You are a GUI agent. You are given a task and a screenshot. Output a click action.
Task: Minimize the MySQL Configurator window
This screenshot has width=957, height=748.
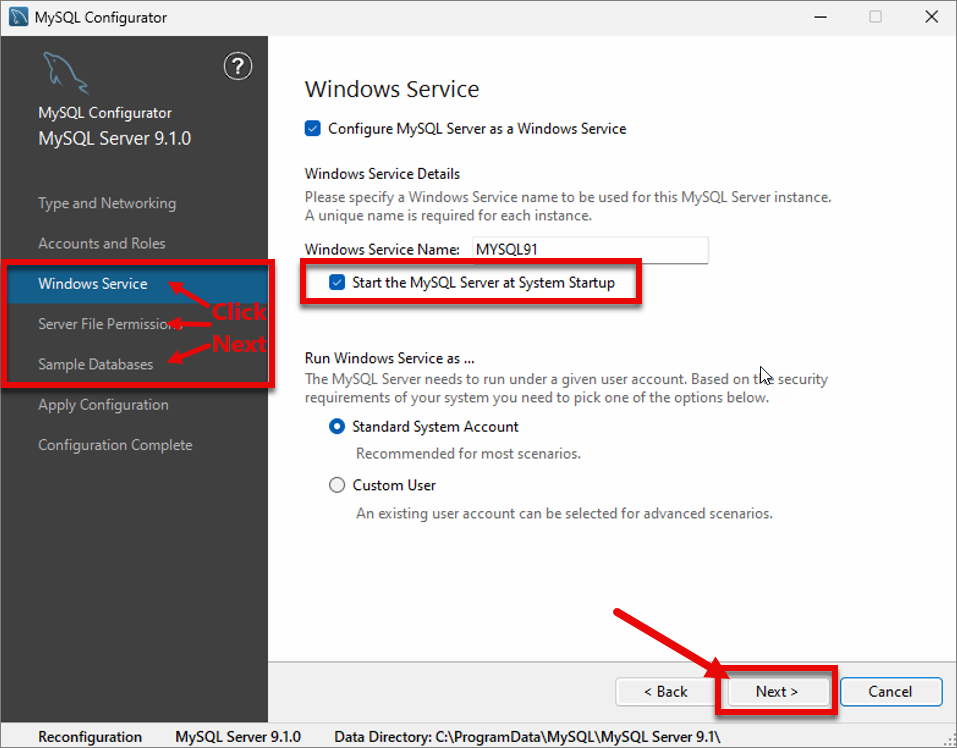coord(820,17)
